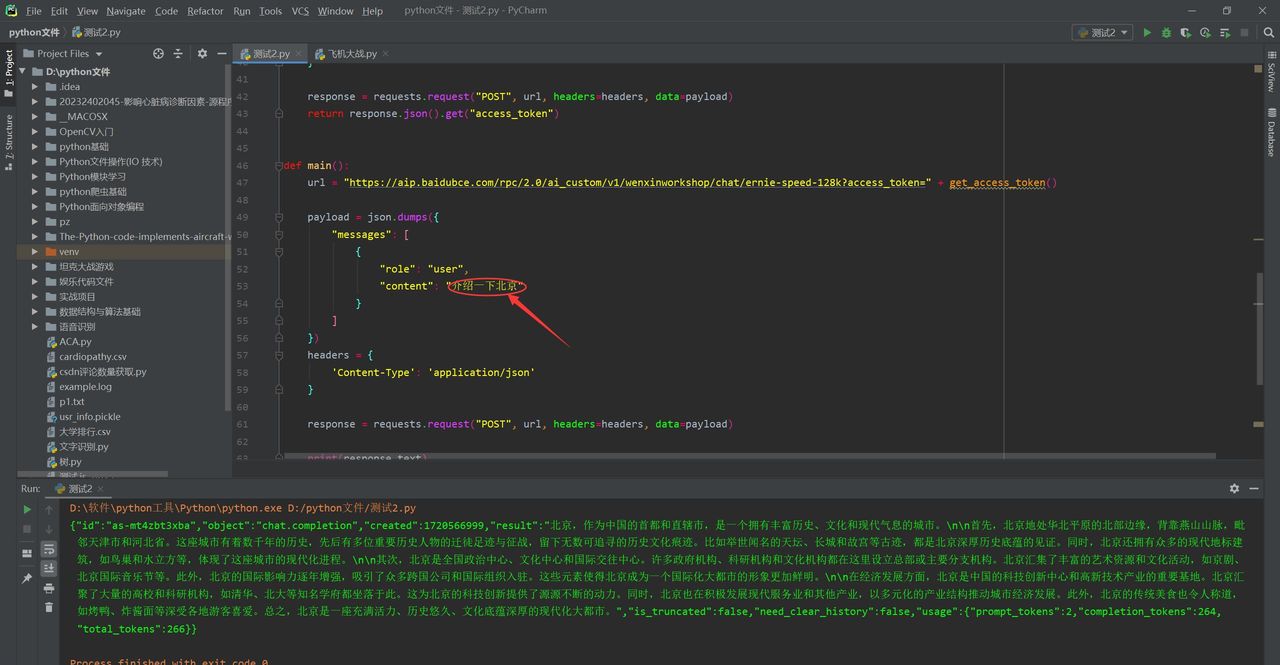
Task: Open the 测试2 run configuration dropdown
Action: 1102,33
